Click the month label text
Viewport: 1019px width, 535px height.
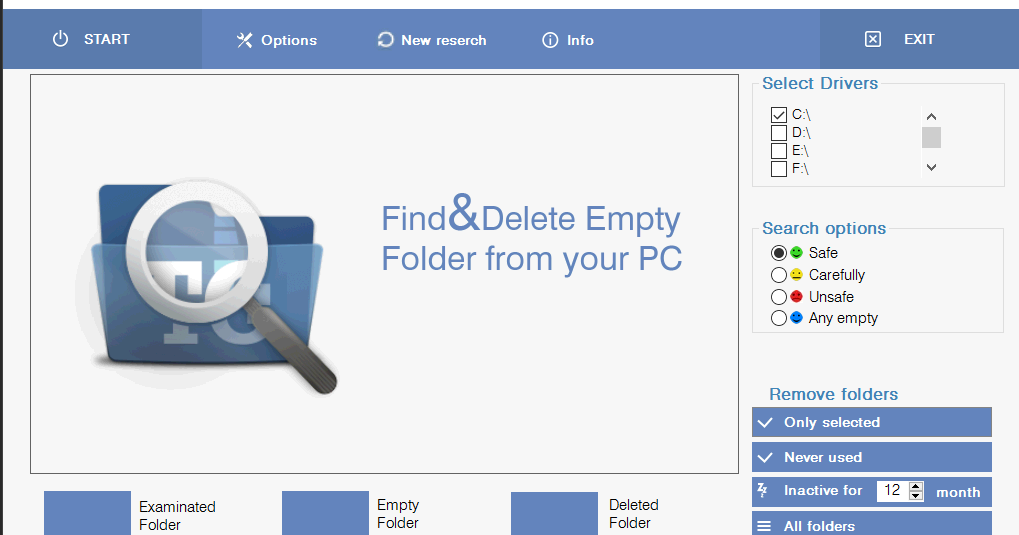click(958, 492)
